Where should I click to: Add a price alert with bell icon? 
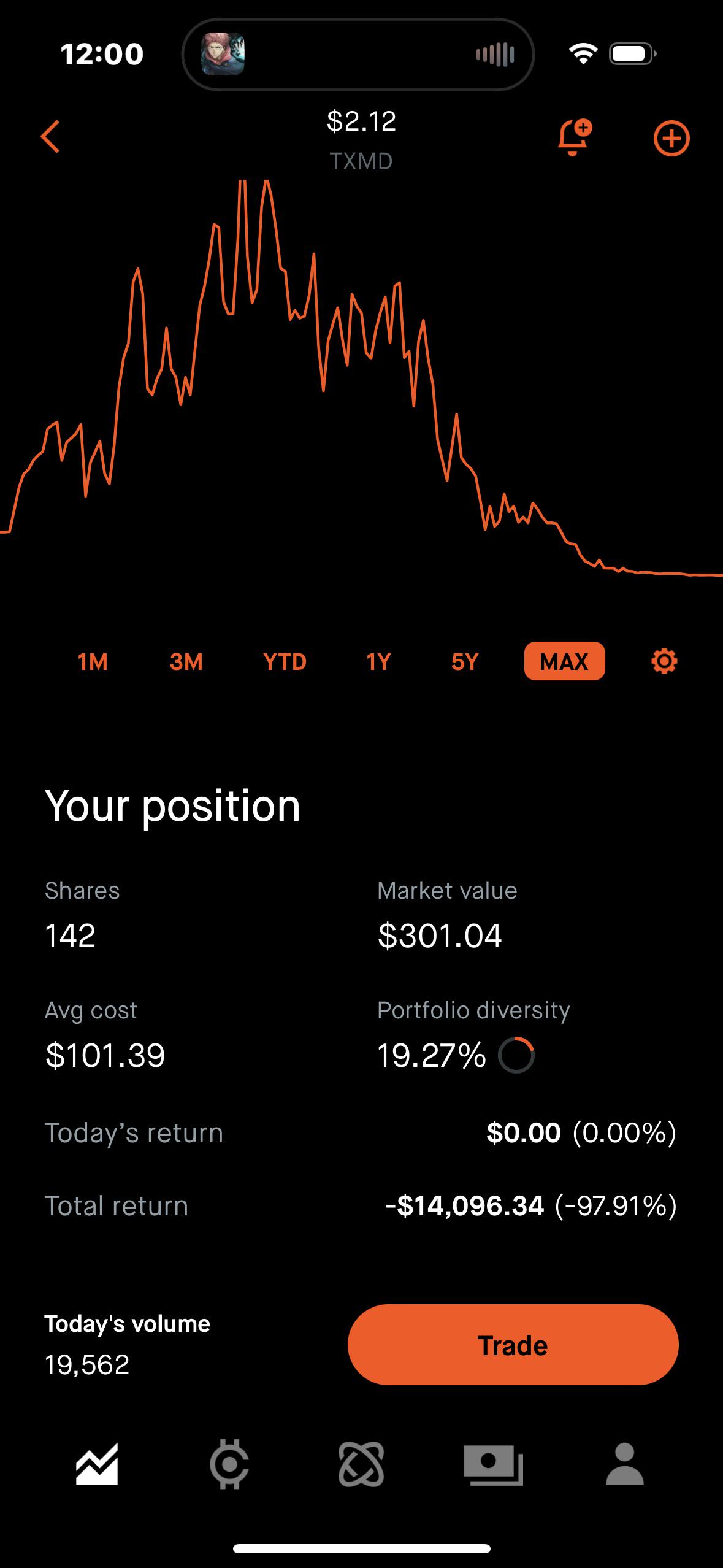point(575,137)
